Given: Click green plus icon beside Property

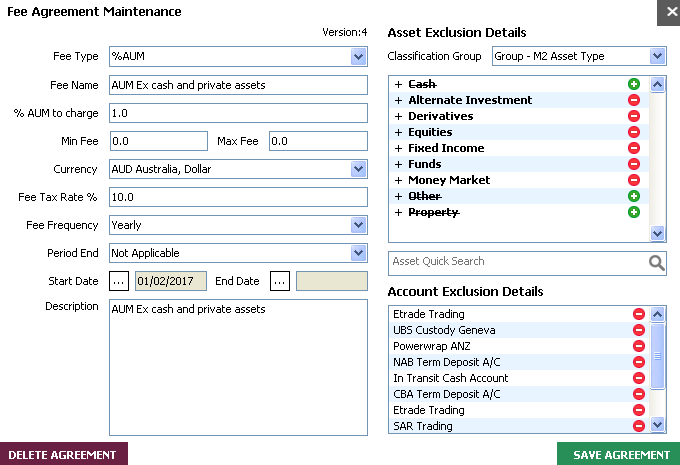Looking at the screenshot, I should click(633, 212).
